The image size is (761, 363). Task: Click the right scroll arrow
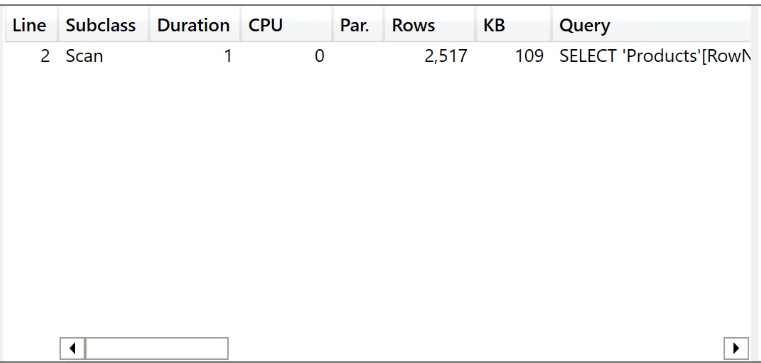click(736, 348)
